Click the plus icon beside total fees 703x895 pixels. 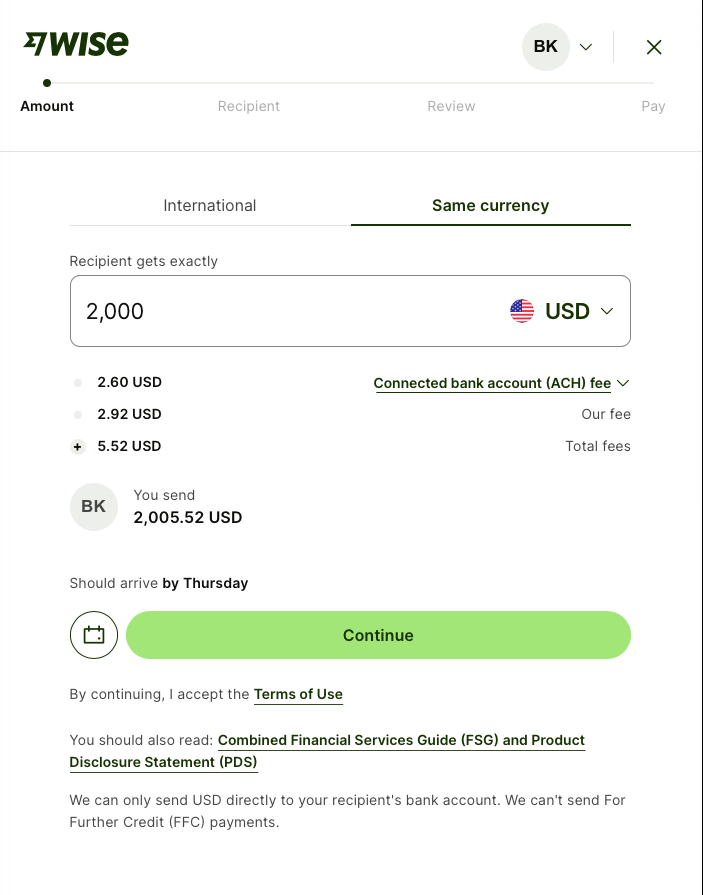click(78, 447)
